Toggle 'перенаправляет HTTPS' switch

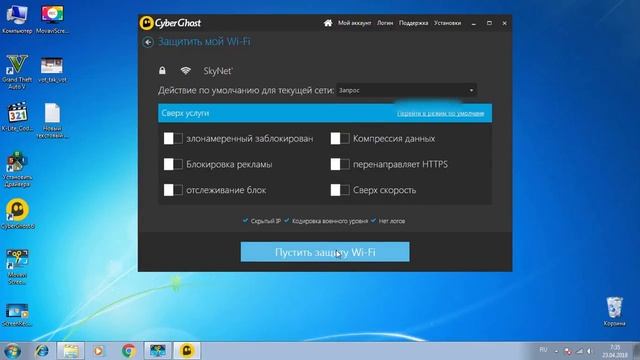coord(340,164)
